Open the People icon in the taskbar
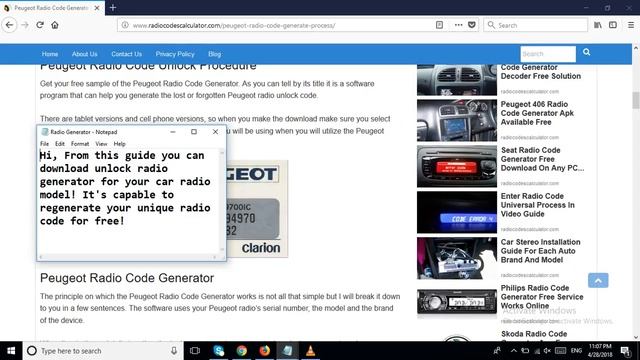640x360 pixels. (497, 351)
